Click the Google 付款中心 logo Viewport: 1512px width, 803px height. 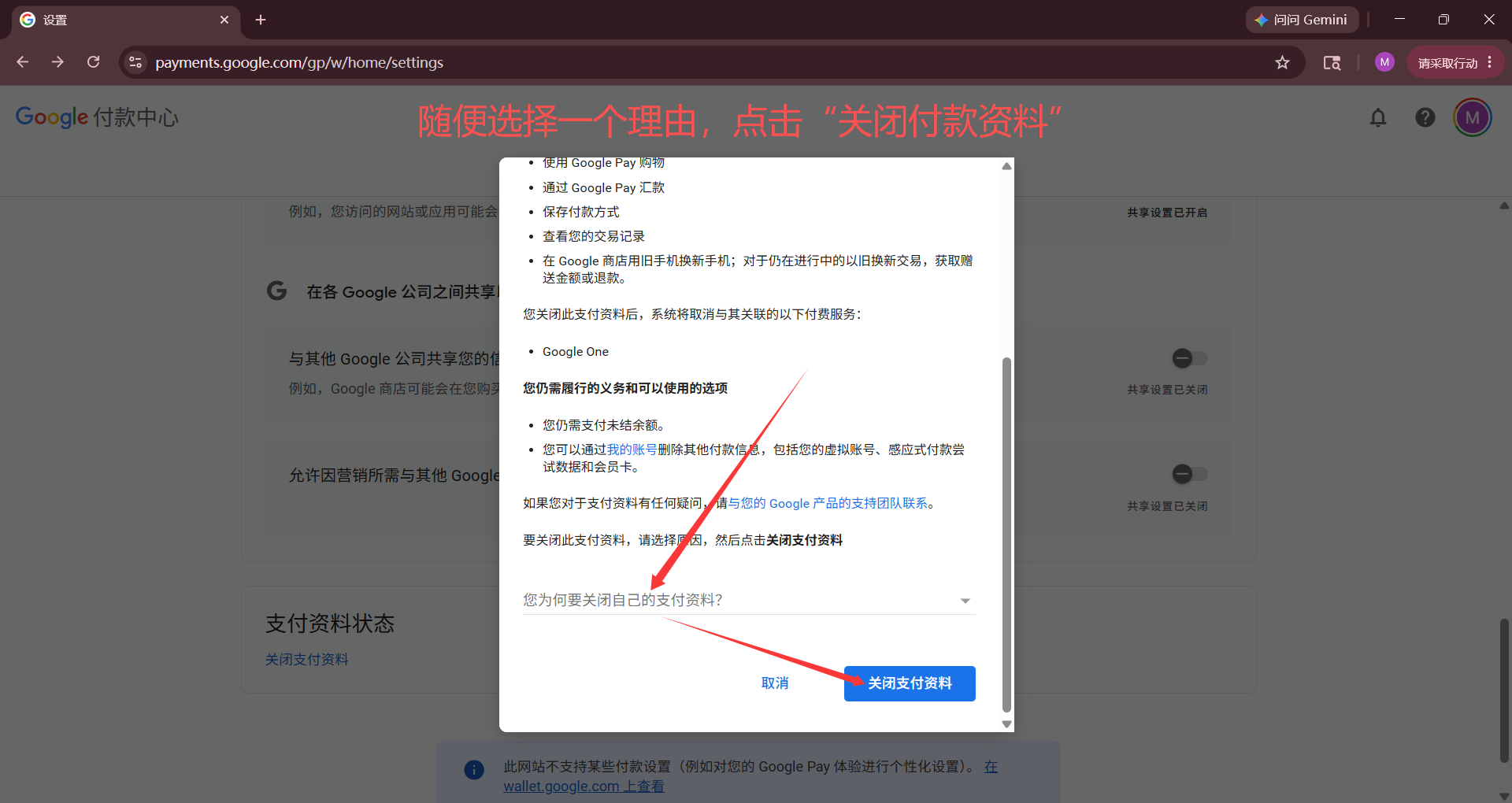click(x=97, y=117)
